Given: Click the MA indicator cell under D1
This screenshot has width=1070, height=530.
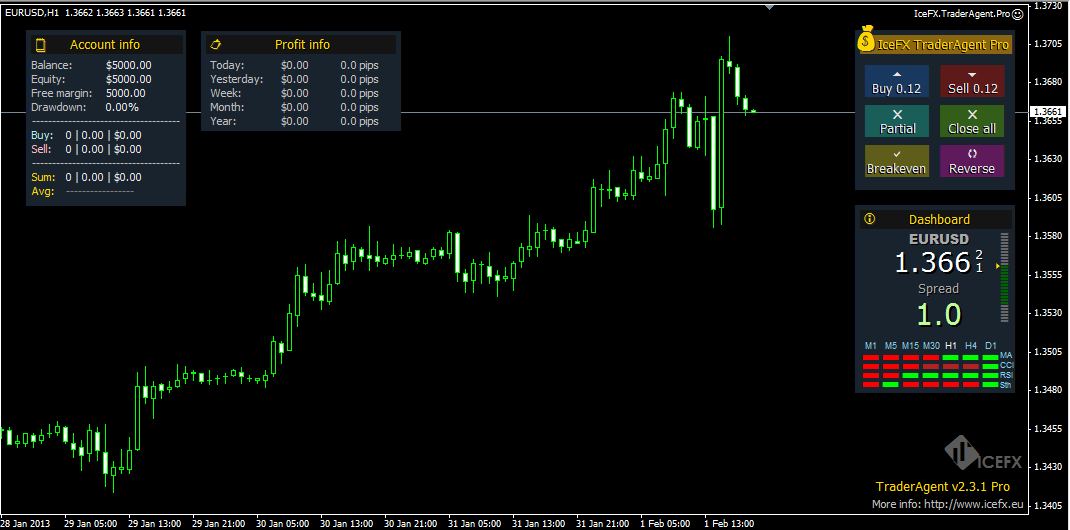Looking at the screenshot, I should click(x=991, y=357).
